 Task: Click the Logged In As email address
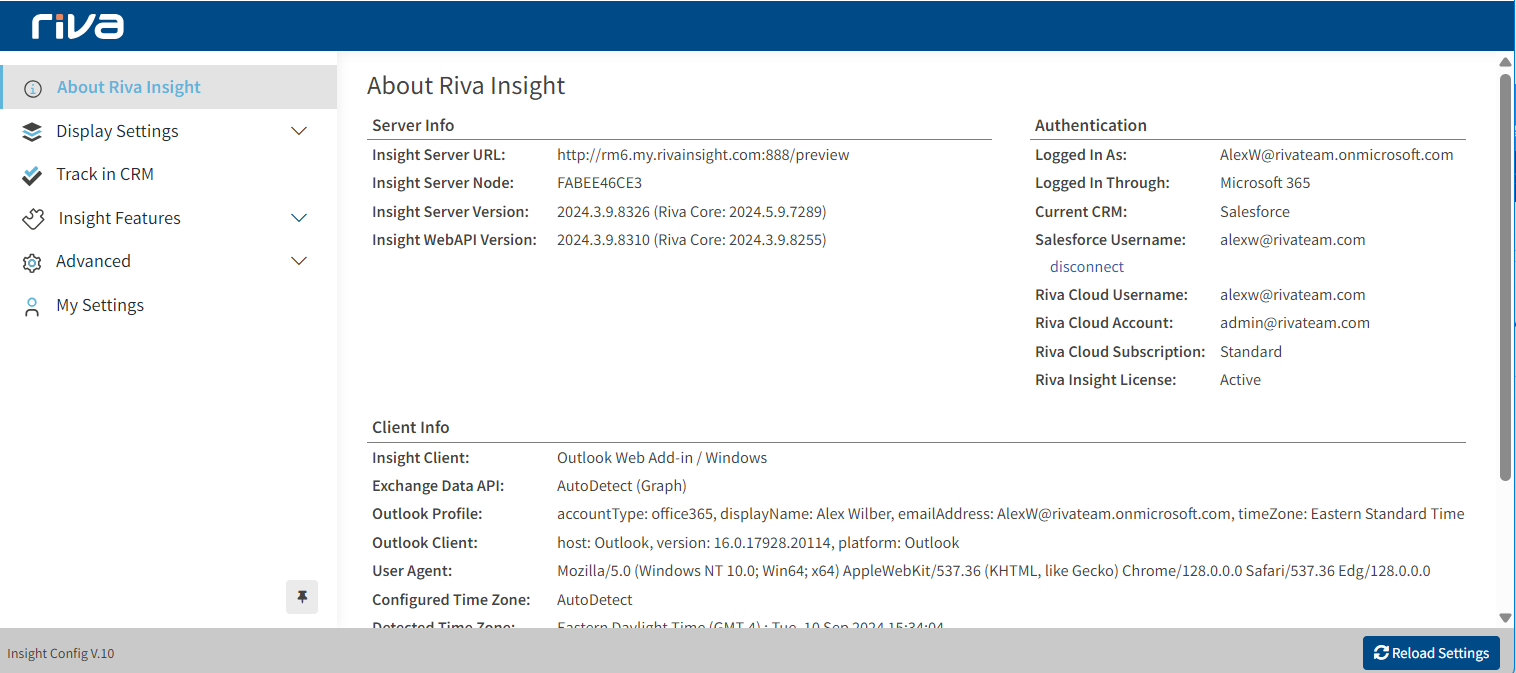pyautogui.click(x=1337, y=155)
